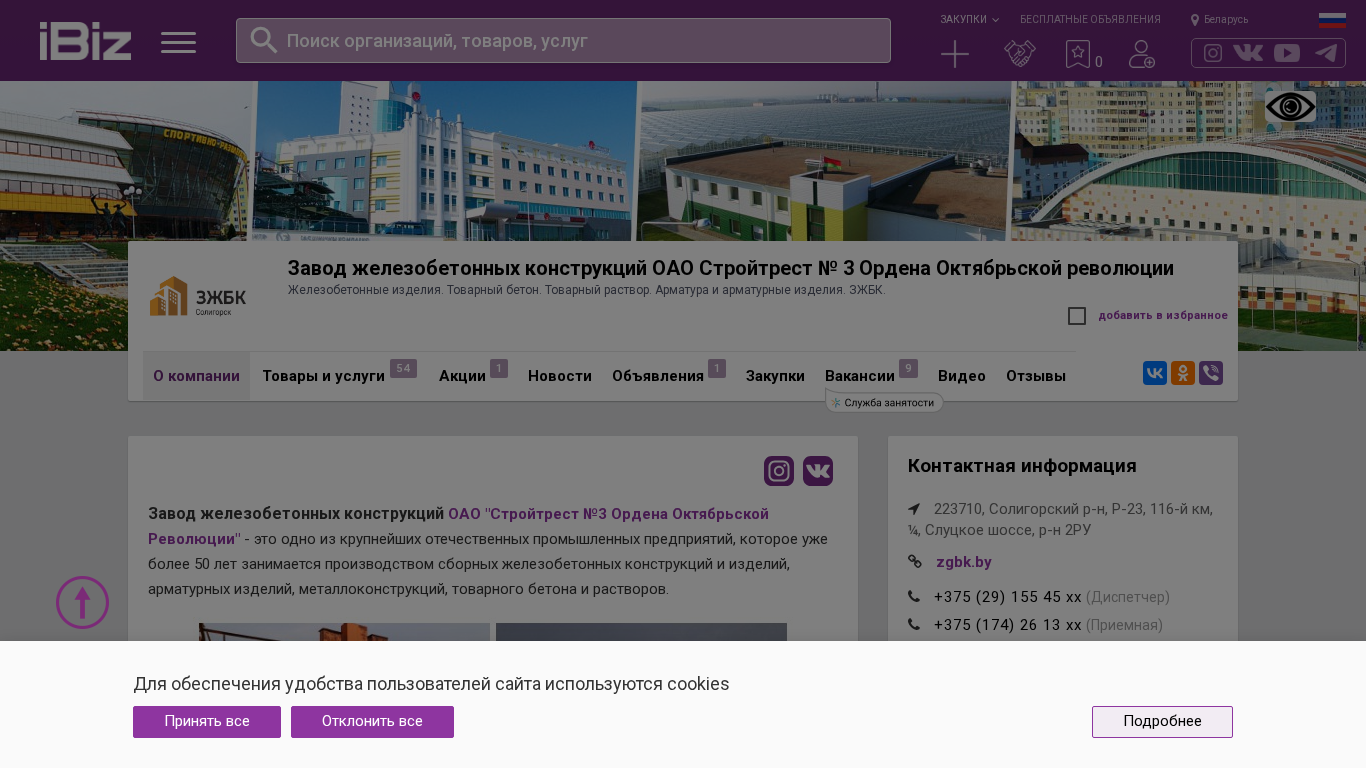Show the Видео tab
The height and width of the screenshot is (768, 1366).
(x=962, y=376)
